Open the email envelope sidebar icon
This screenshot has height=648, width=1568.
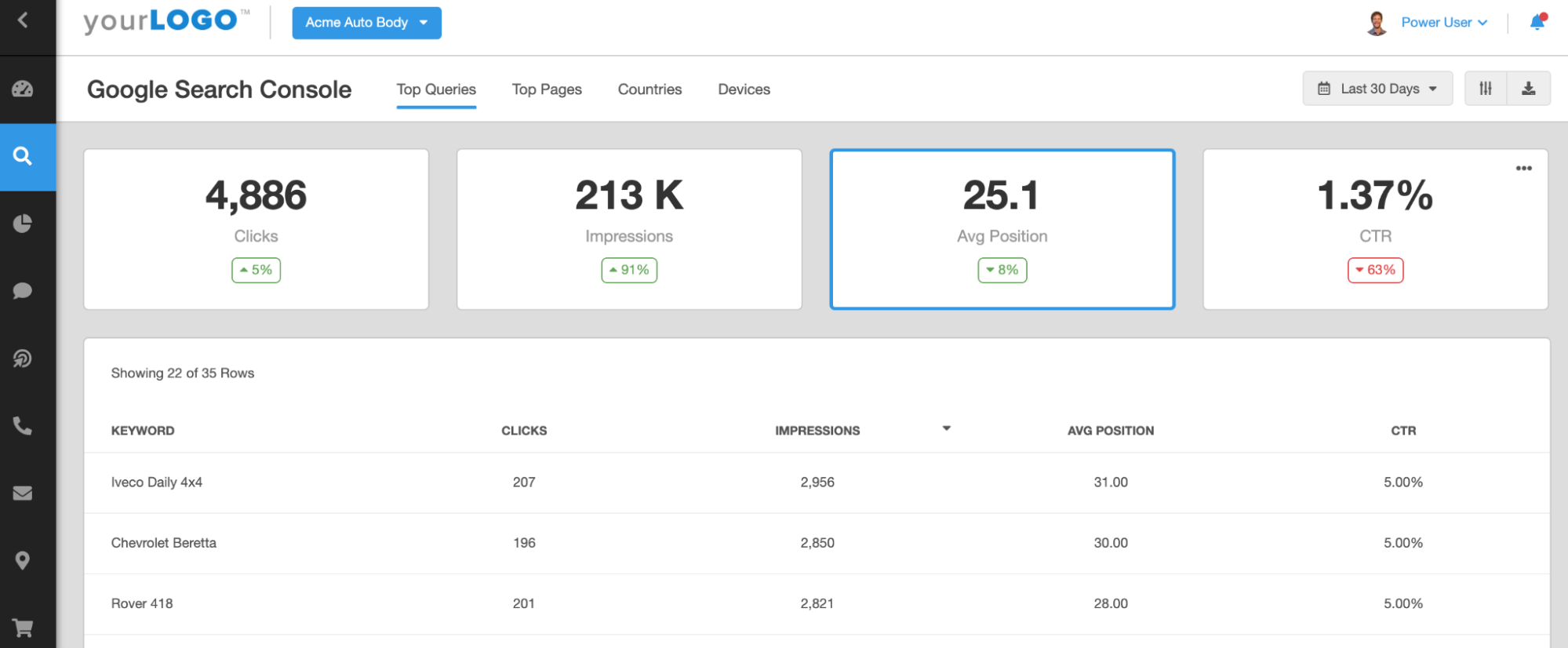[x=23, y=493]
